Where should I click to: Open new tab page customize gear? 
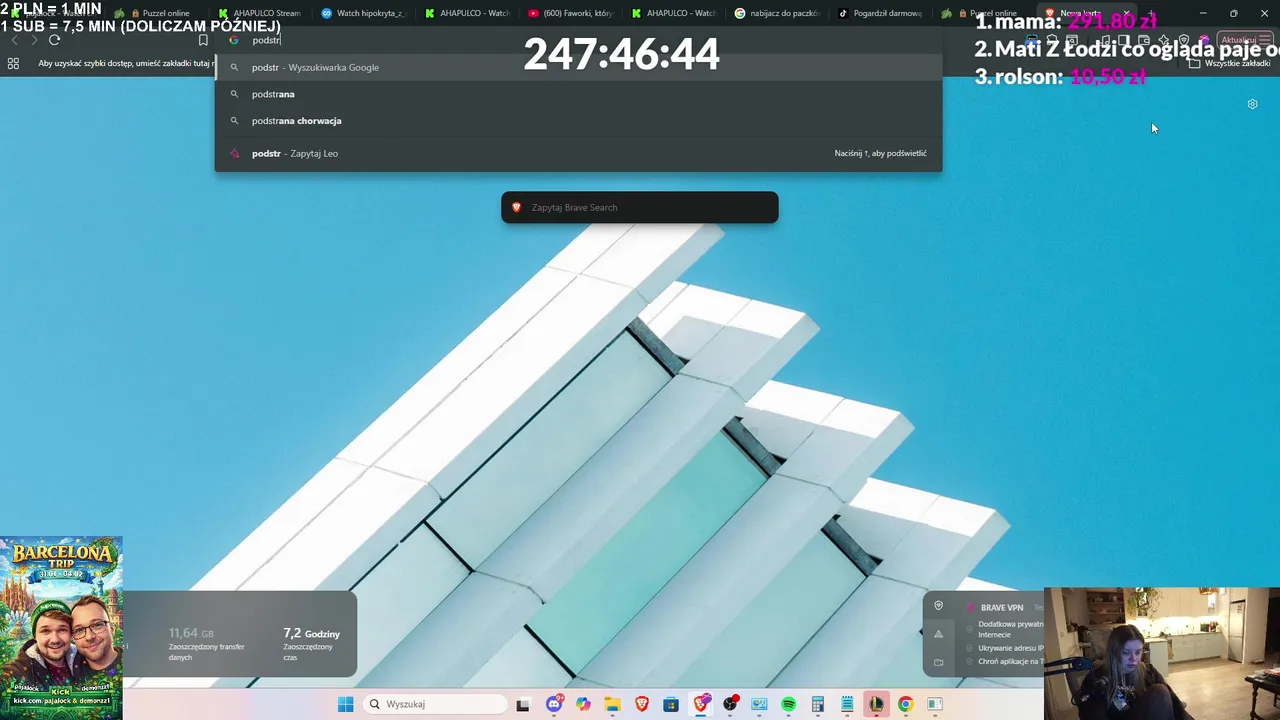point(1252,104)
